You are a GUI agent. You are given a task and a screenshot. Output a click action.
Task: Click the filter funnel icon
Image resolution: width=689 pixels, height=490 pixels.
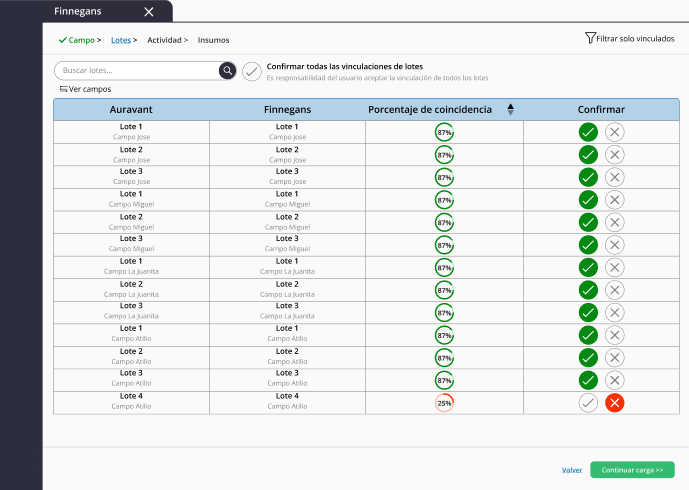590,38
